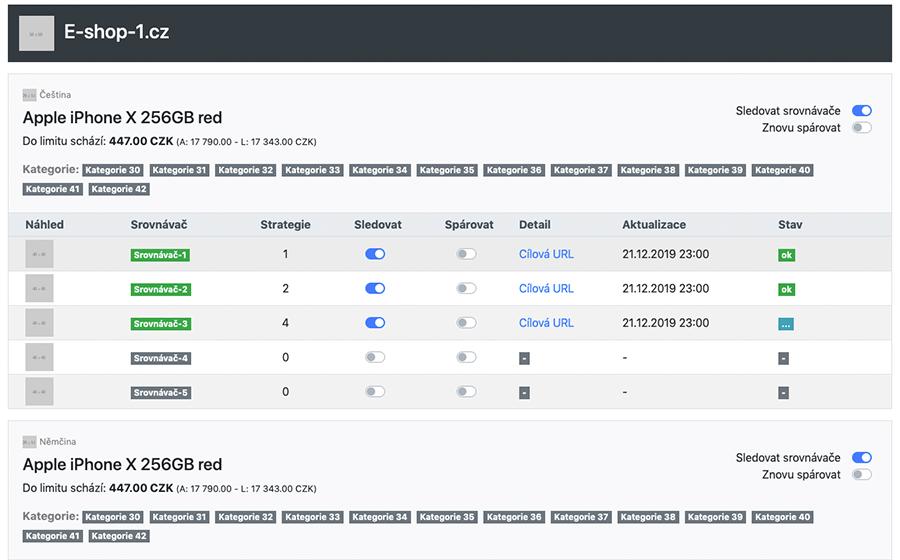The image size is (900, 560).
Task: Select Kategorie 35 tag in Němčina section
Action: click(447, 517)
